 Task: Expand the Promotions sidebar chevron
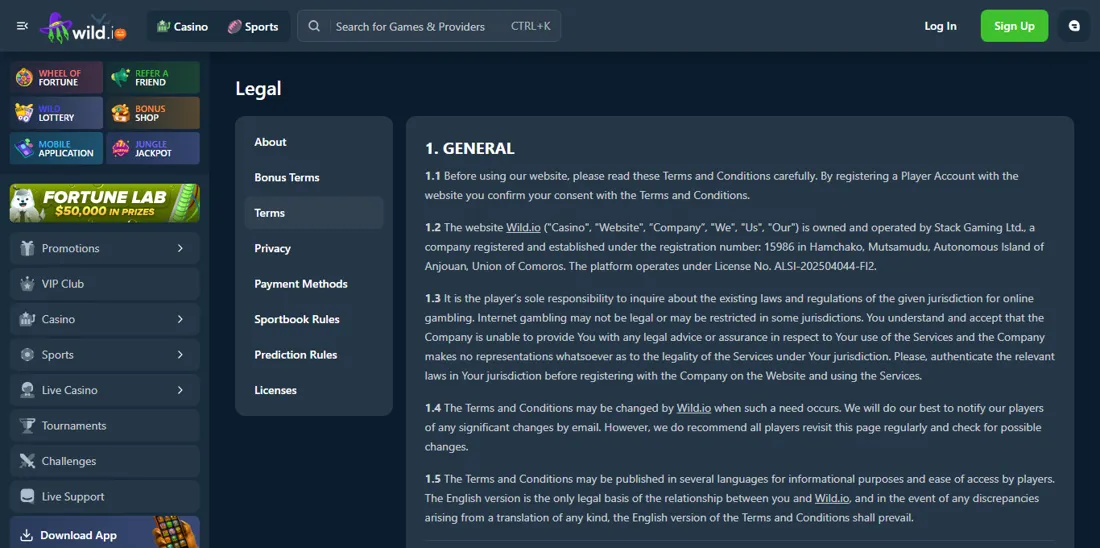point(180,248)
